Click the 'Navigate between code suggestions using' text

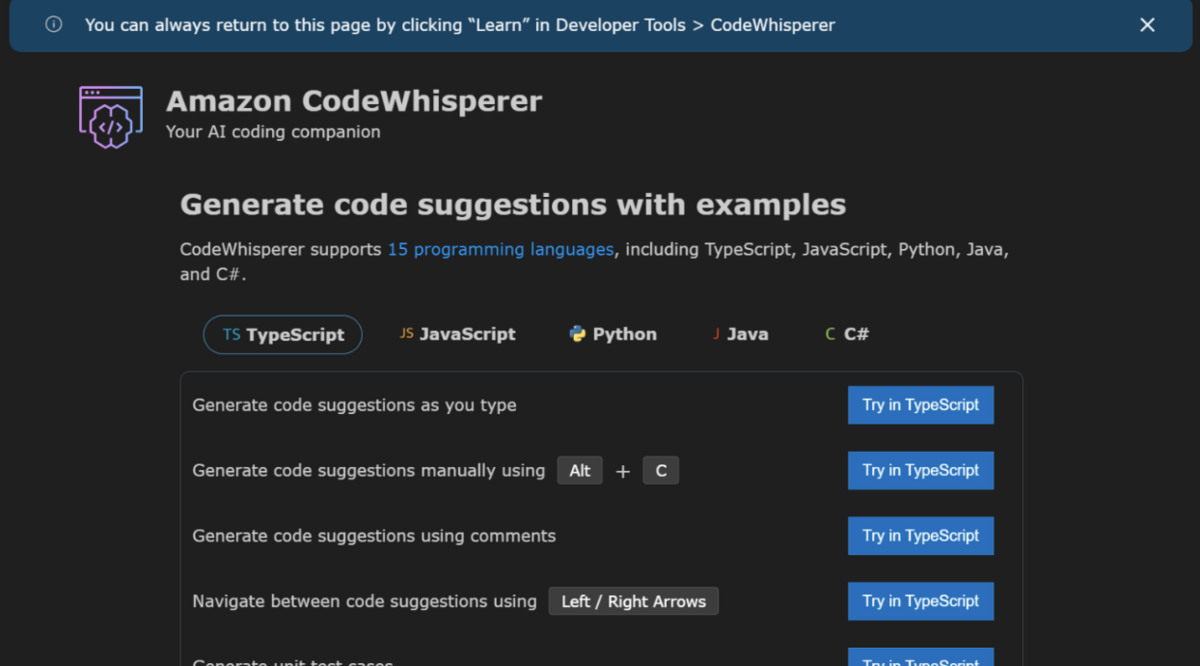[x=364, y=601]
